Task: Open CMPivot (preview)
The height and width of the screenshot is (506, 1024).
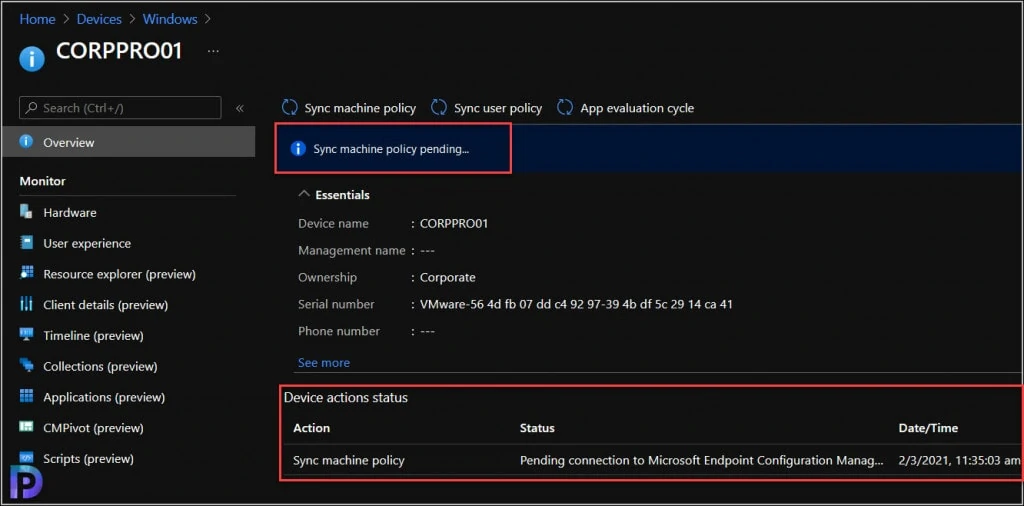Action: tap(93, 428)
